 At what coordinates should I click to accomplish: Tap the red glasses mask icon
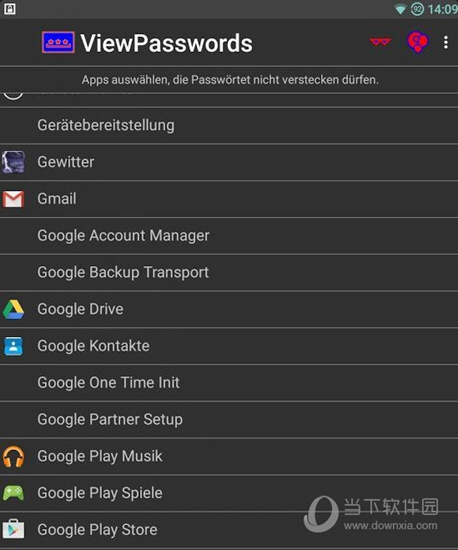click(380, 42)
